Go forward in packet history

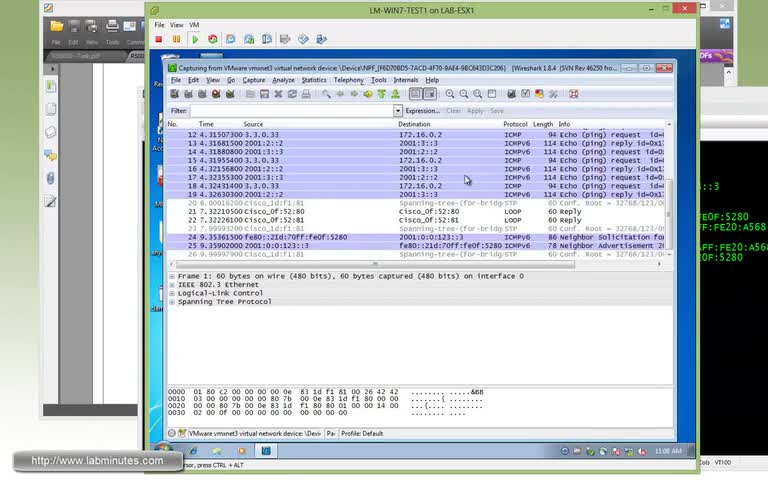354,94
